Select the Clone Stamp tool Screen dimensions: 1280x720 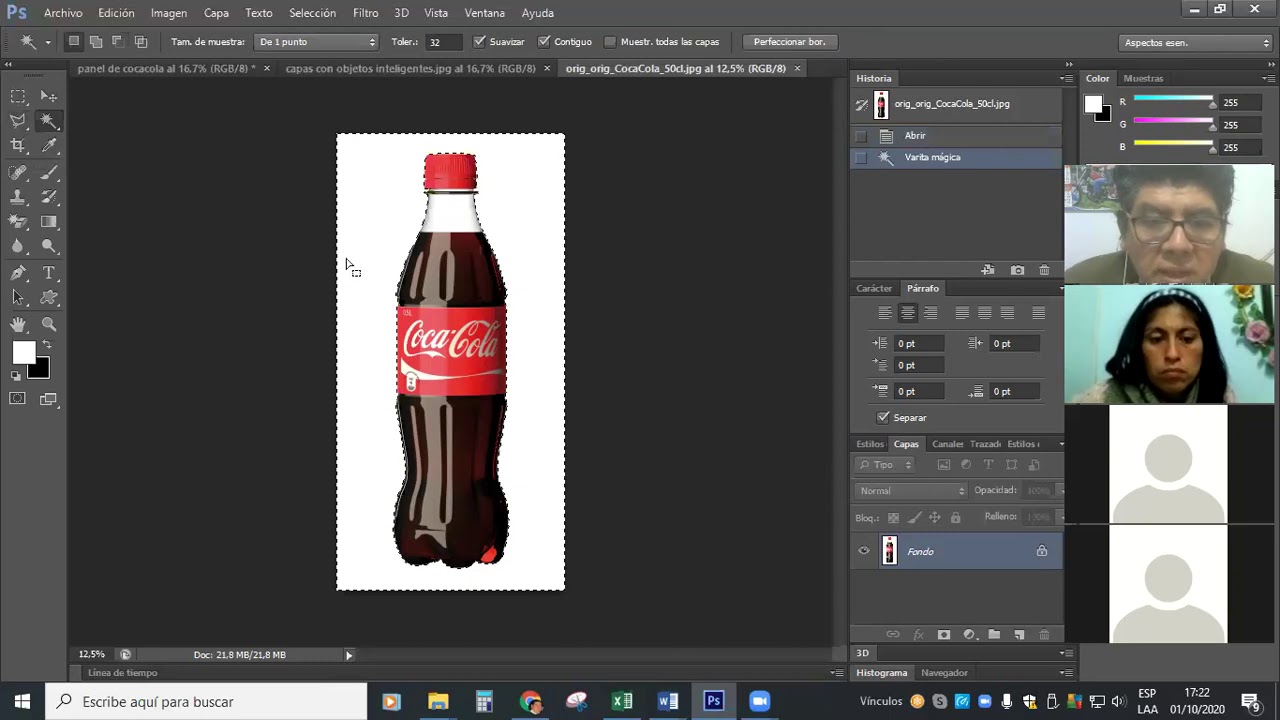pyautogui.click(x=18, y=197)
